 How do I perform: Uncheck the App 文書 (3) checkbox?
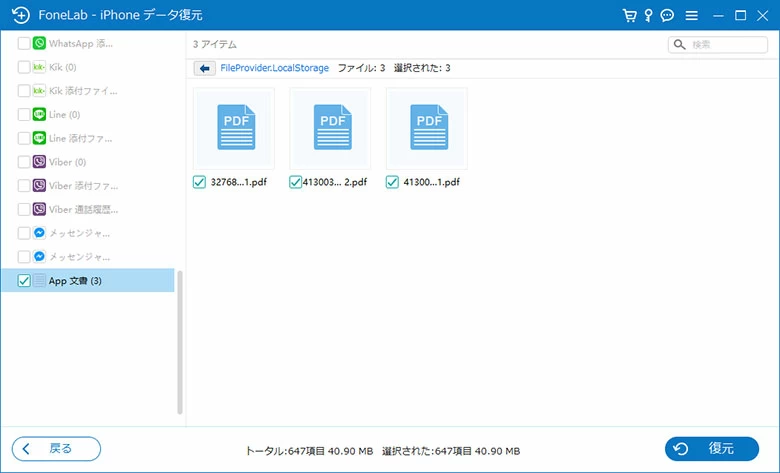(24, 281)
